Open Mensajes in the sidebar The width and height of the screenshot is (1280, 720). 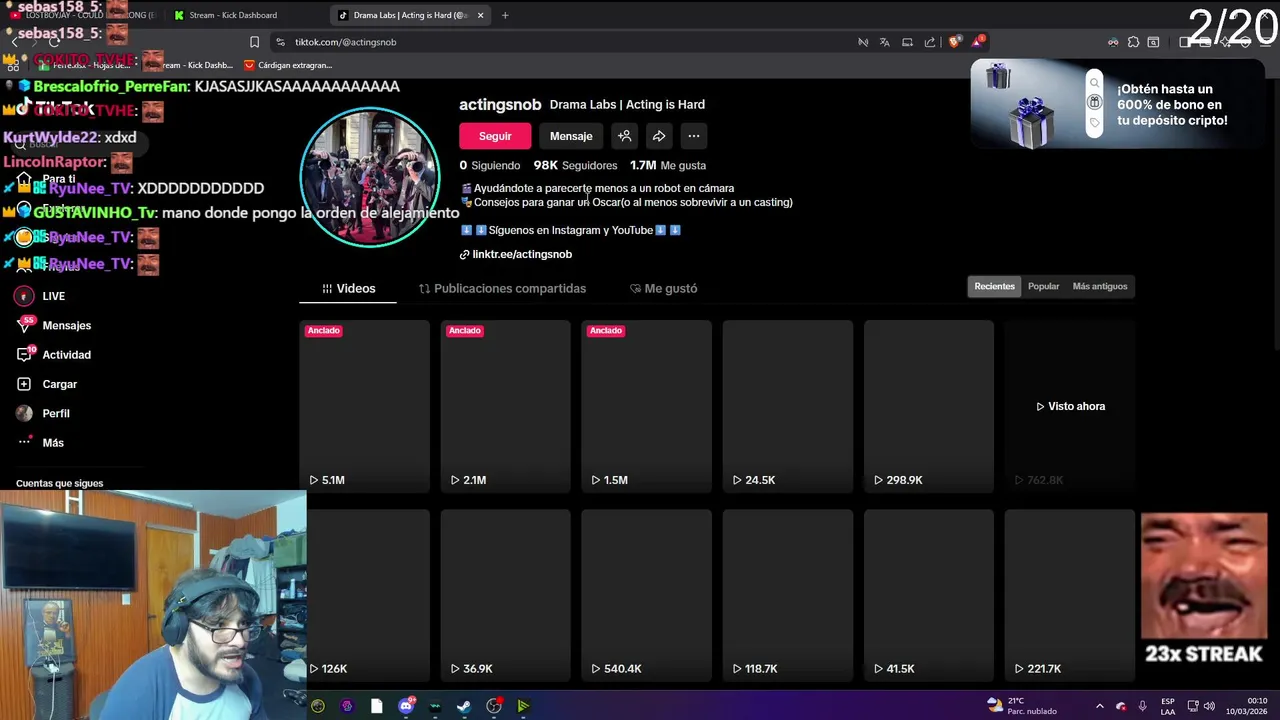(54, 326)
